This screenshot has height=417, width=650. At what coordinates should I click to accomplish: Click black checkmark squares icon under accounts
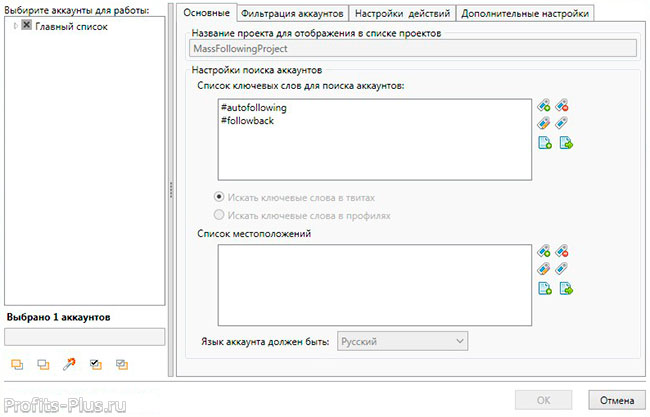96,364
